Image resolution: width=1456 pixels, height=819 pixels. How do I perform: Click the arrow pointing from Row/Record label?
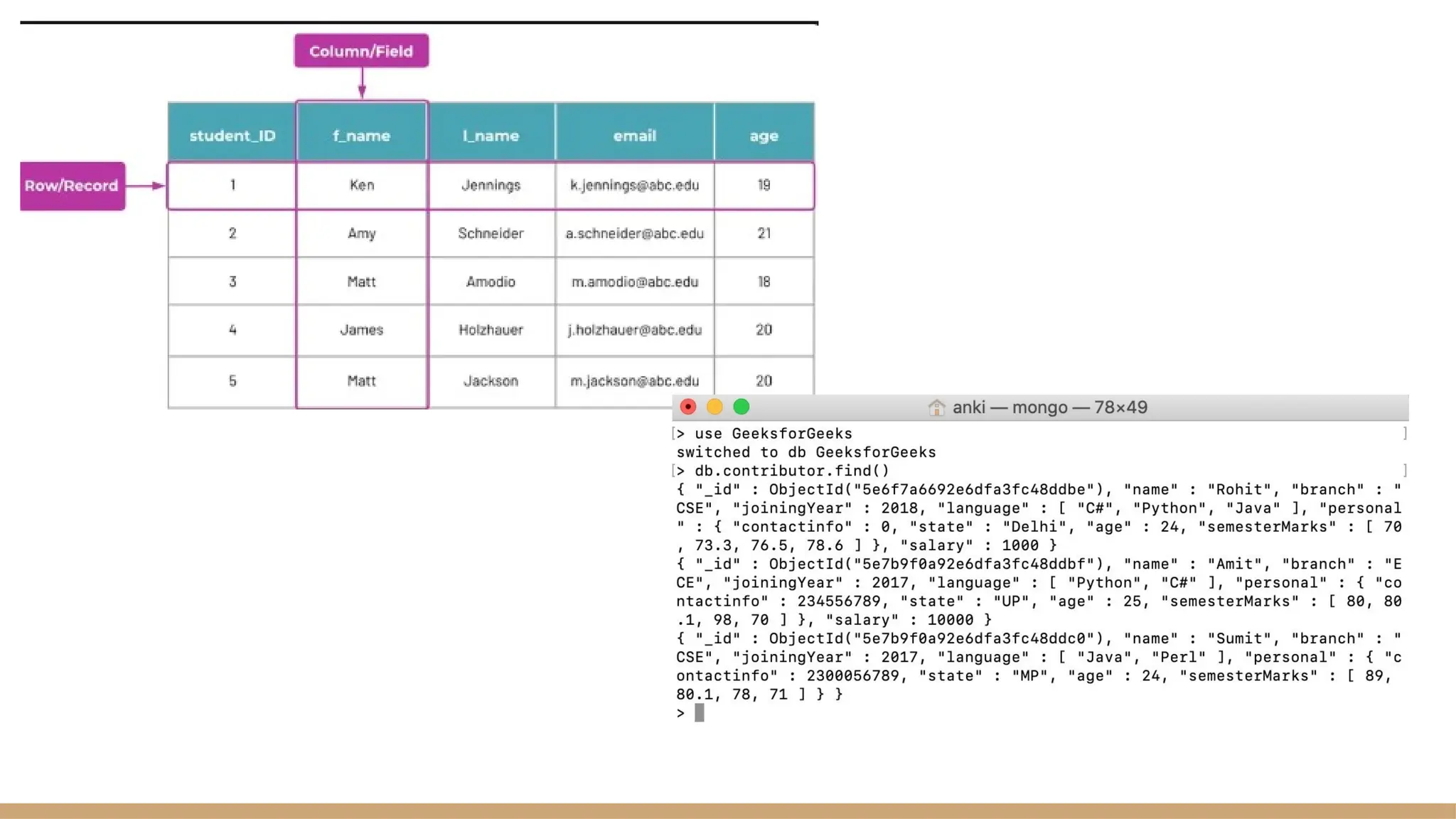[146, 186]
